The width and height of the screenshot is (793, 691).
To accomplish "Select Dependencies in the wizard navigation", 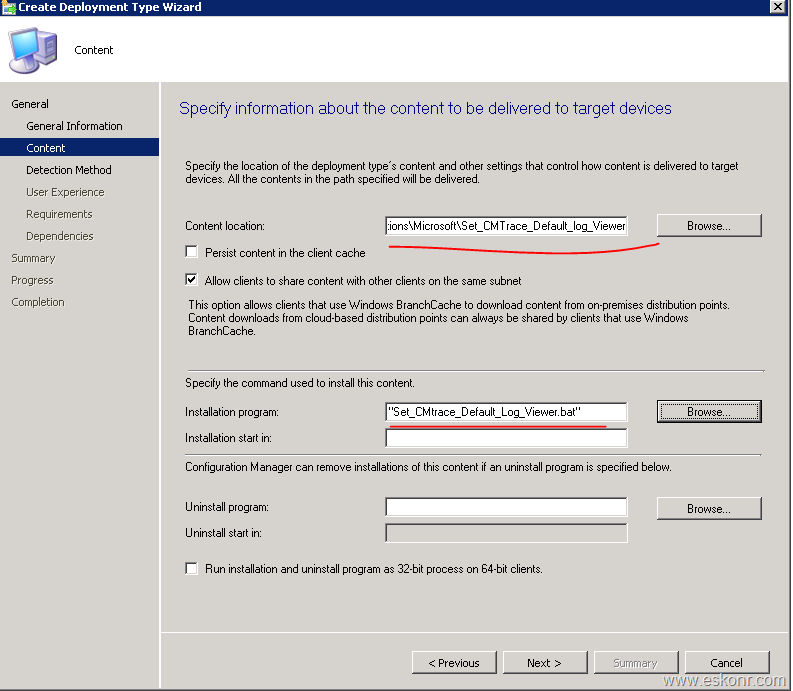I will [x=60, y=236].
